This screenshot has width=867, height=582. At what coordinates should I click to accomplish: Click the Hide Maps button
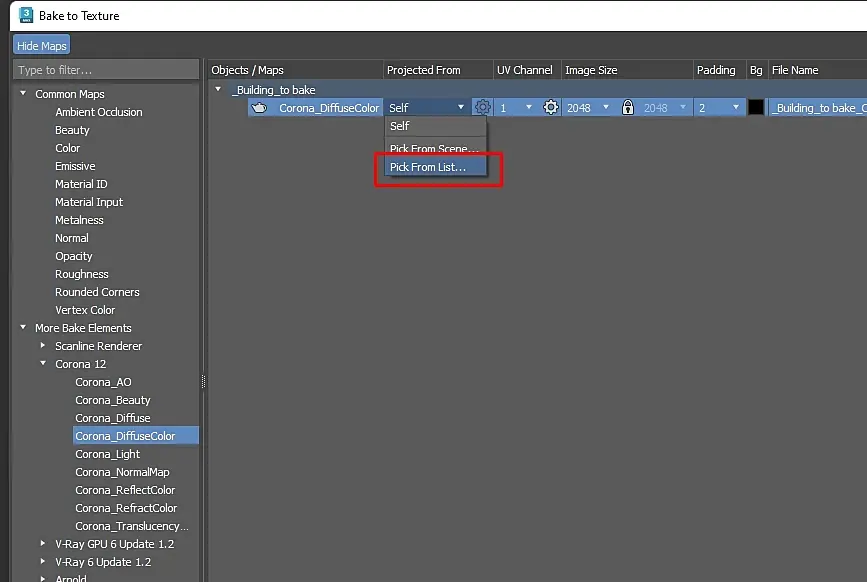[x=41, y=45]
